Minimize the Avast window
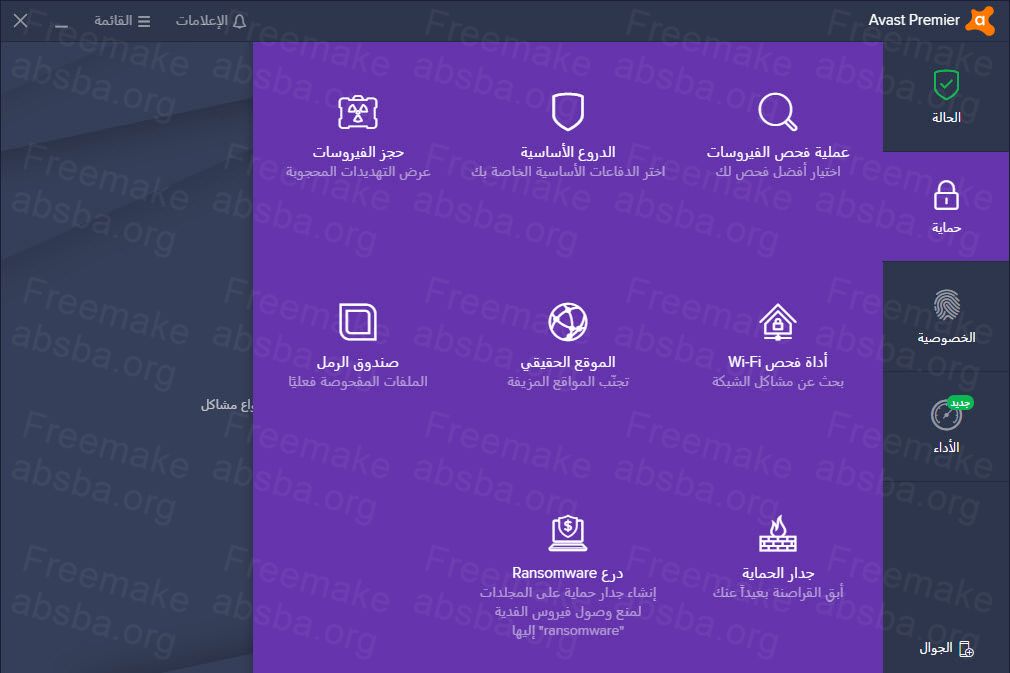 click(x=61, y=26)
